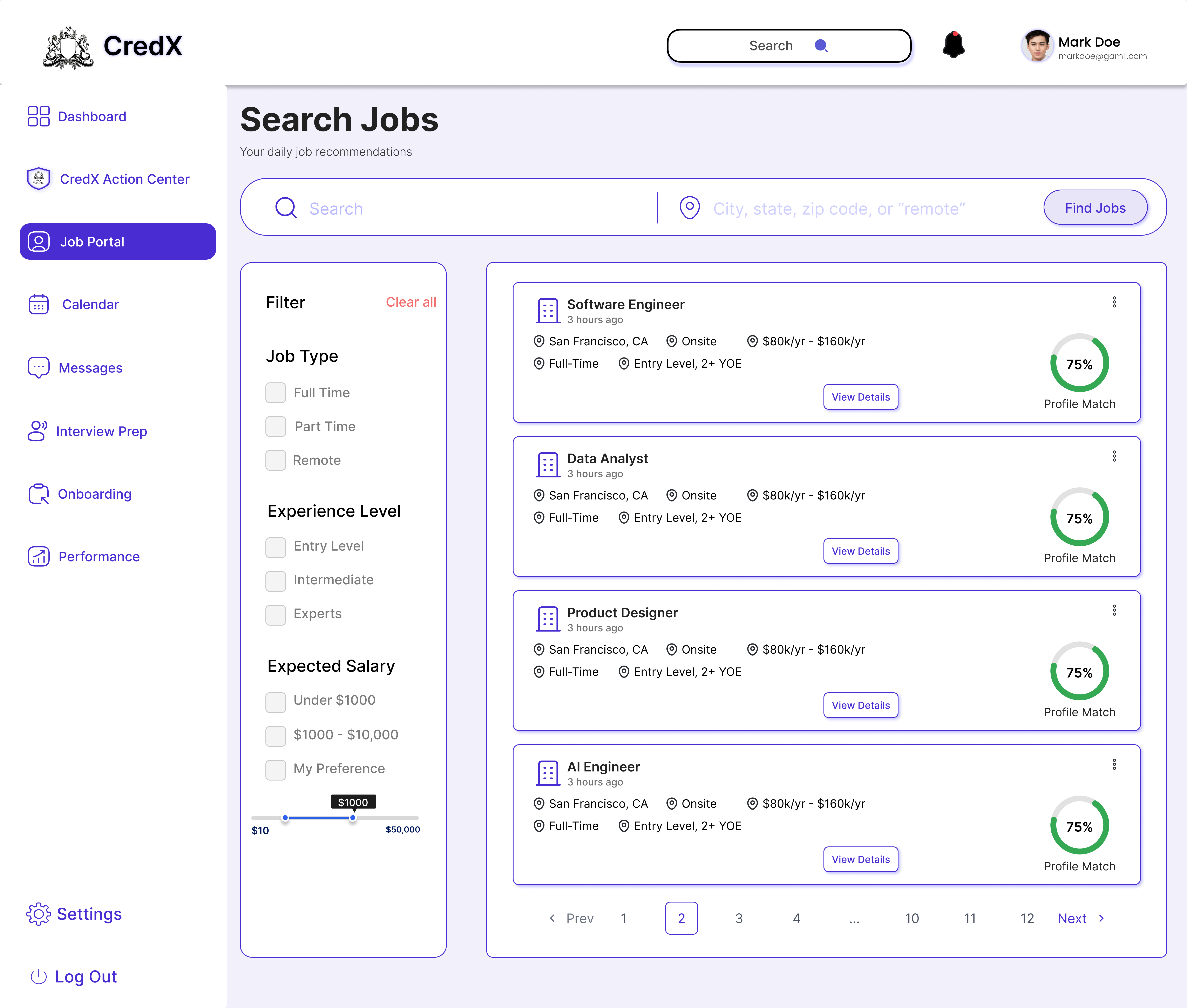This screenshot has width=1187, height=1008.
Task: Click the magnifier icon in job search bar
Action: click(286, 208)
